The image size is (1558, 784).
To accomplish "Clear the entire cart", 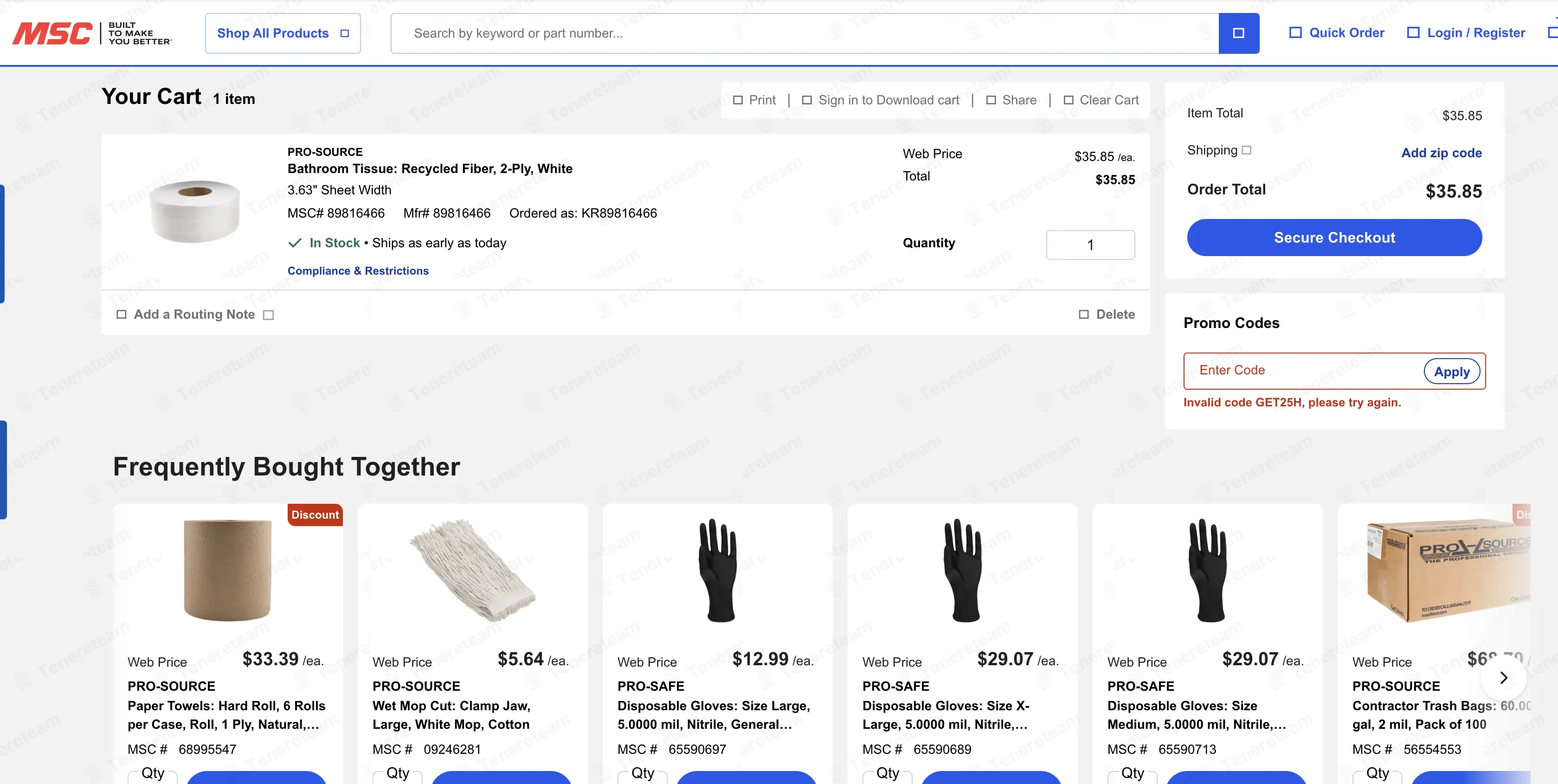I will click(x=1101, y=100).
